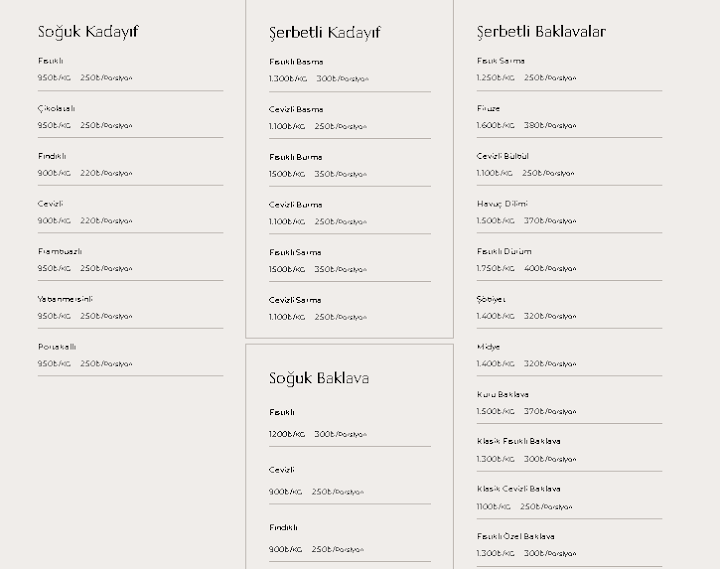
Task: Click the Fıstıklı Dürüm item
Action: pyautogui.click(x=504, y=251)
